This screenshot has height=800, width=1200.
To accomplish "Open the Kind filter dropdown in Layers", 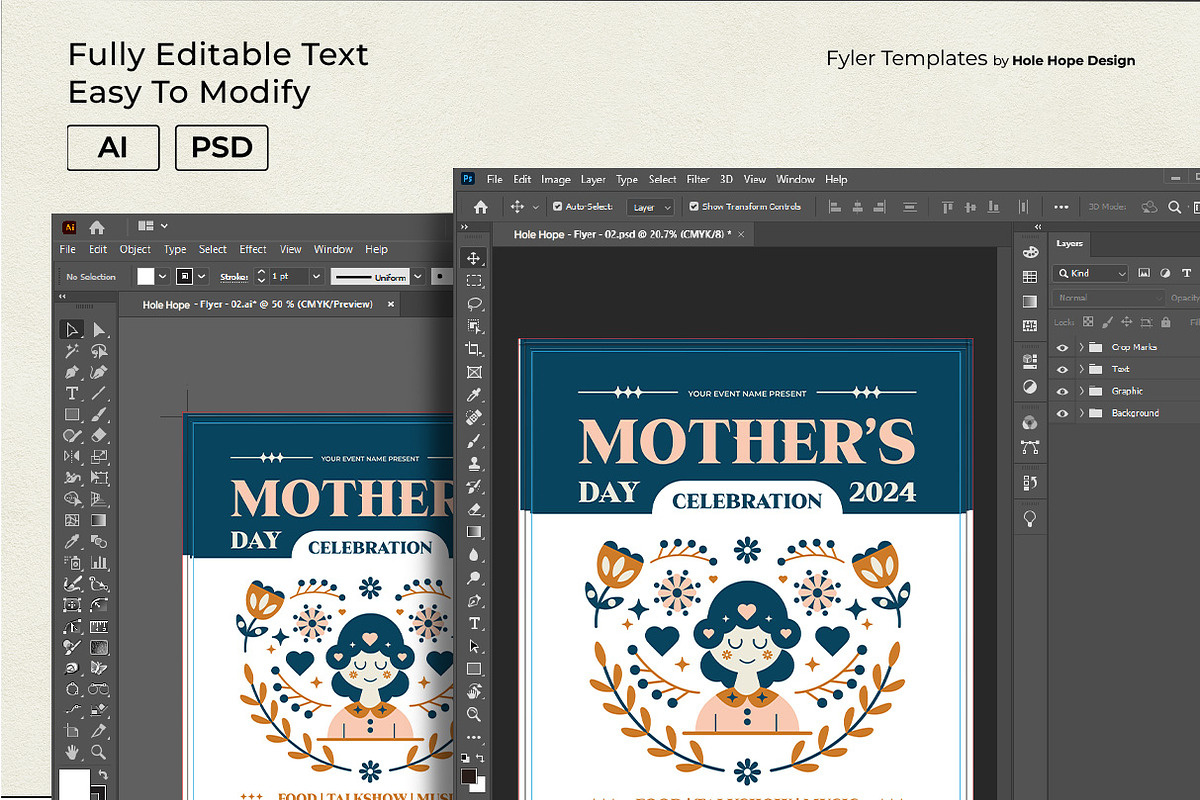I will (1091, 273).
